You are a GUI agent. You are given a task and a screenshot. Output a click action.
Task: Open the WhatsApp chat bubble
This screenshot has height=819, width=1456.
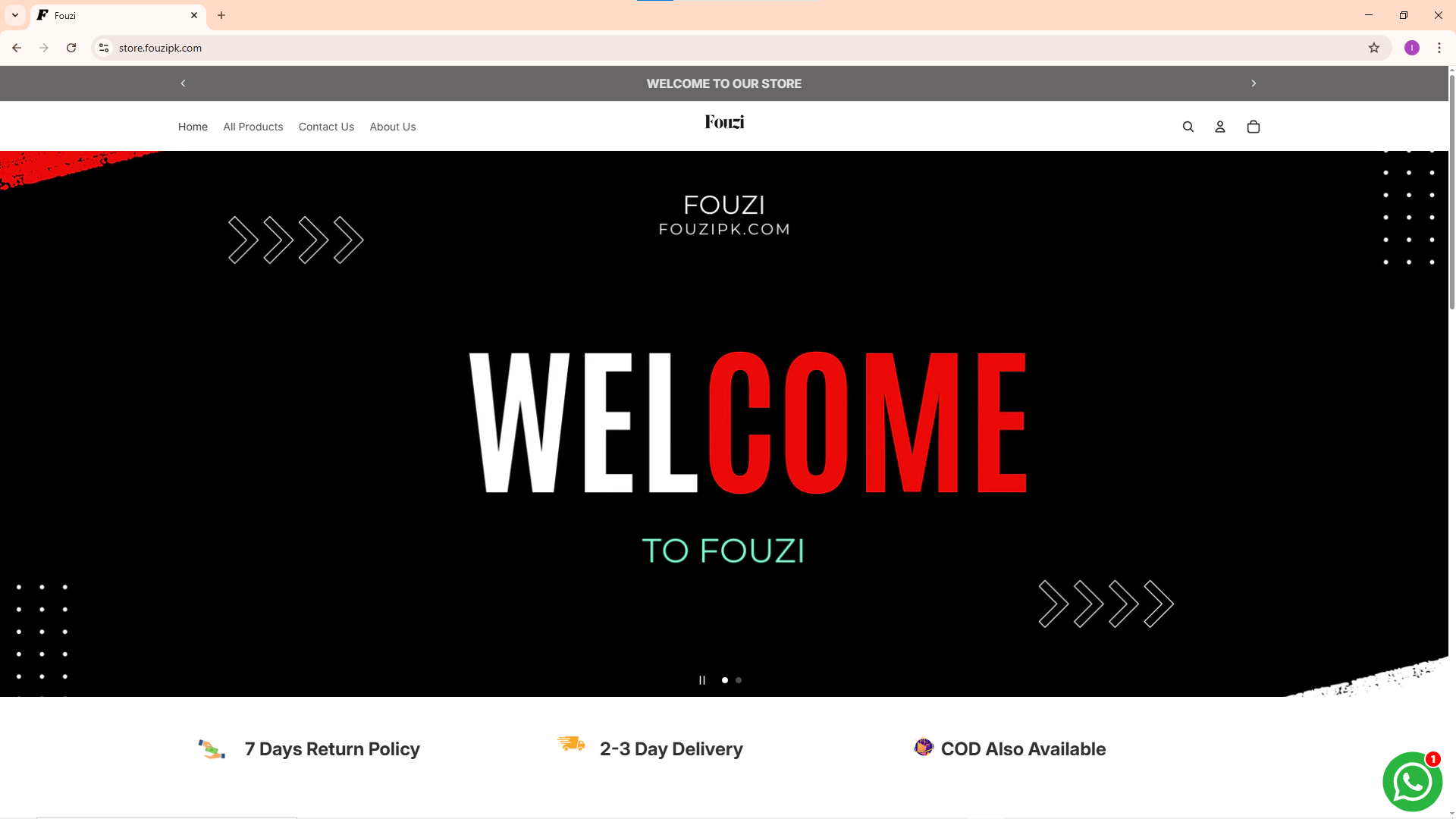tap(1412, 782)
